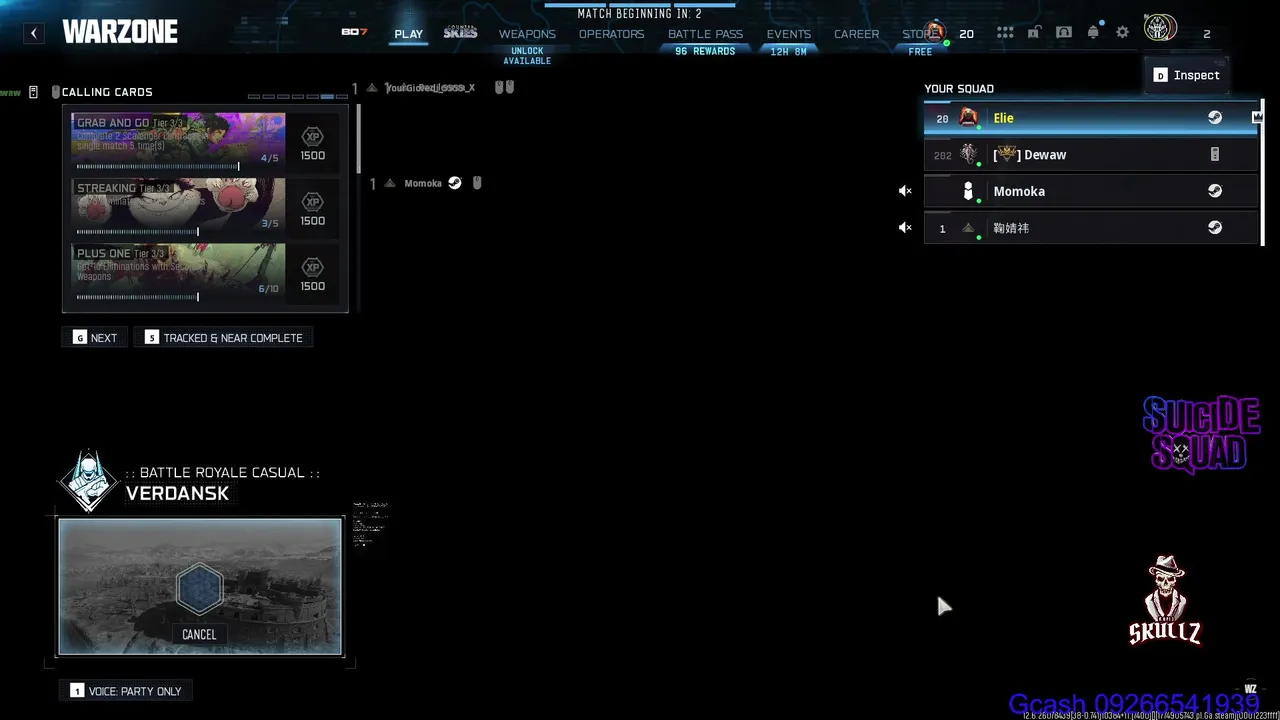The image size is (1280, 720).
Task: Select Momoka in squad list
Action: (1090, 191)
